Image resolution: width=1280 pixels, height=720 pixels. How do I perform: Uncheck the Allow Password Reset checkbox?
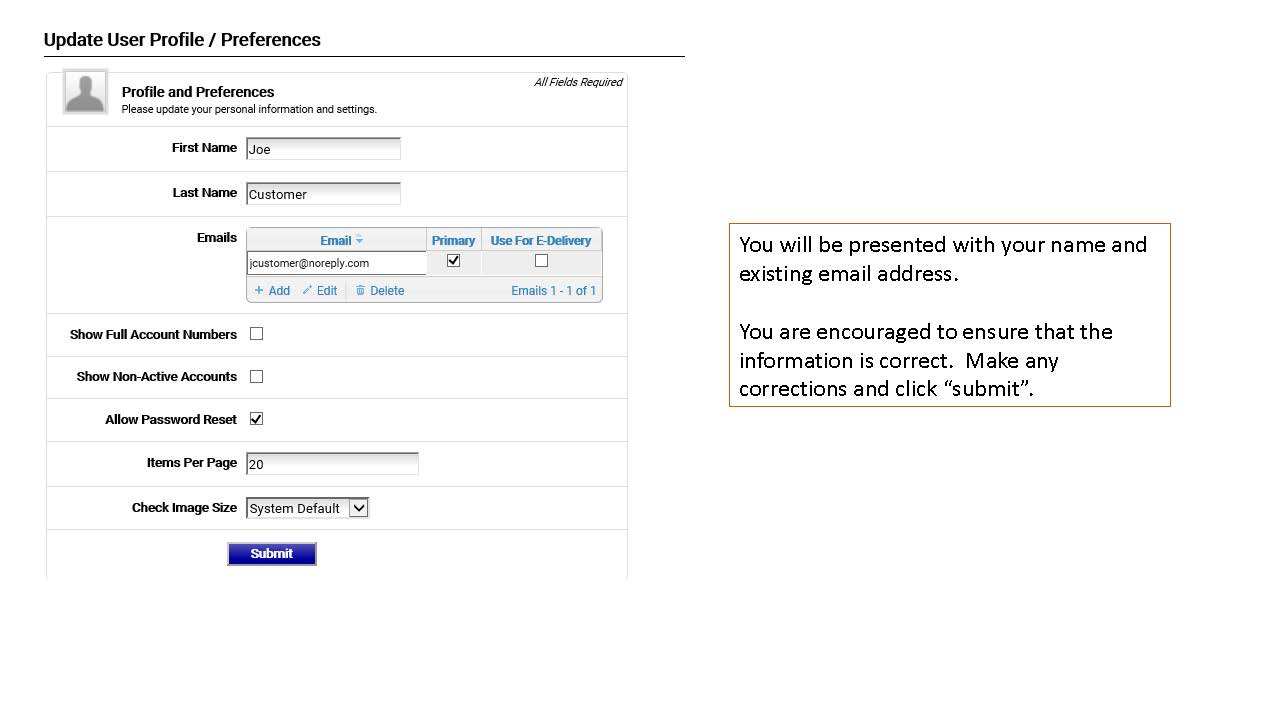(x=257, y=419)
